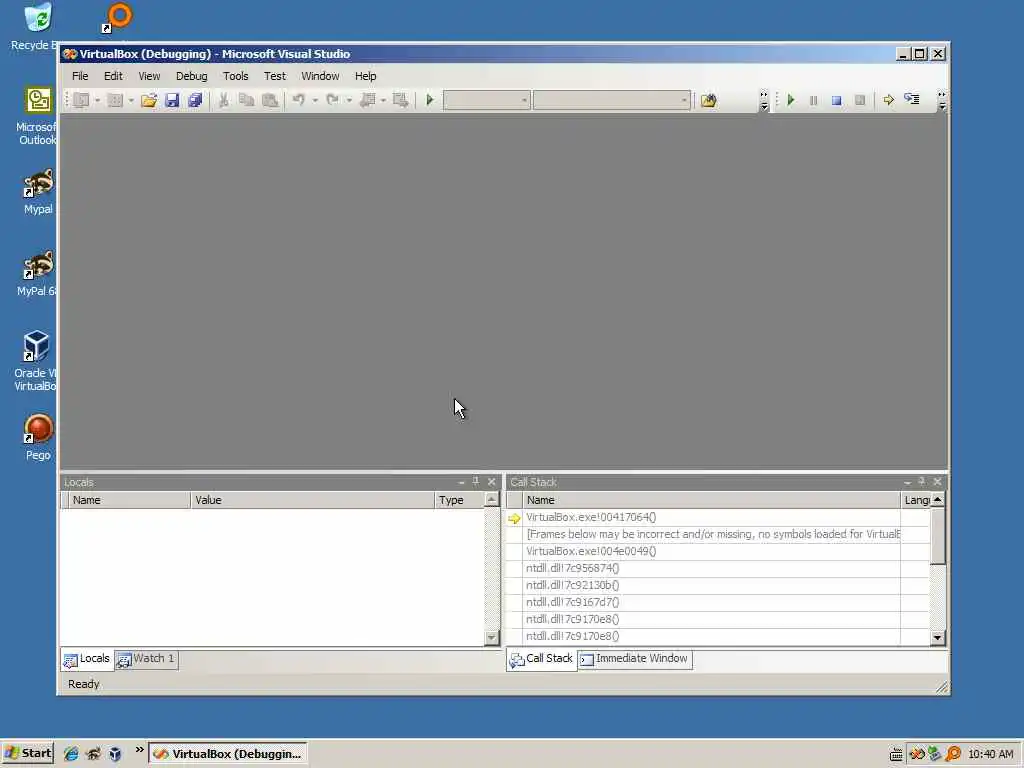
Task: Open the Debug toolbar options chevron
Action: [942, 101]
